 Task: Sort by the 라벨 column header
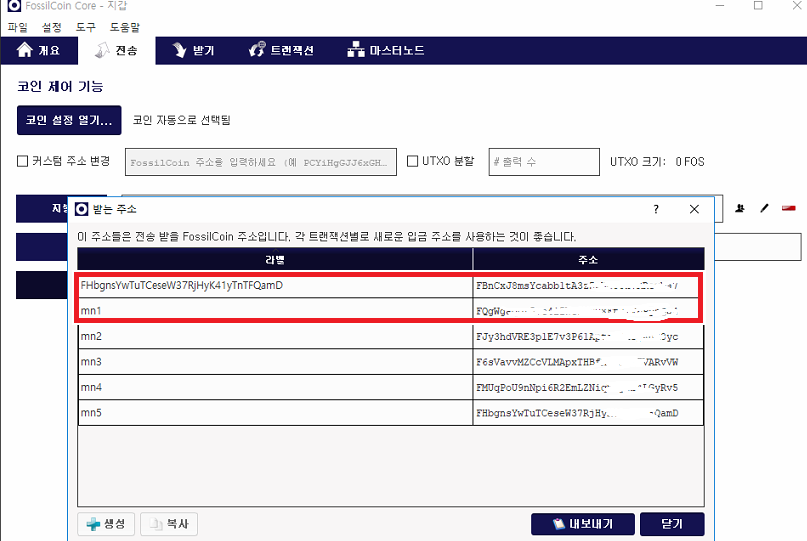[x=275, y=259]
